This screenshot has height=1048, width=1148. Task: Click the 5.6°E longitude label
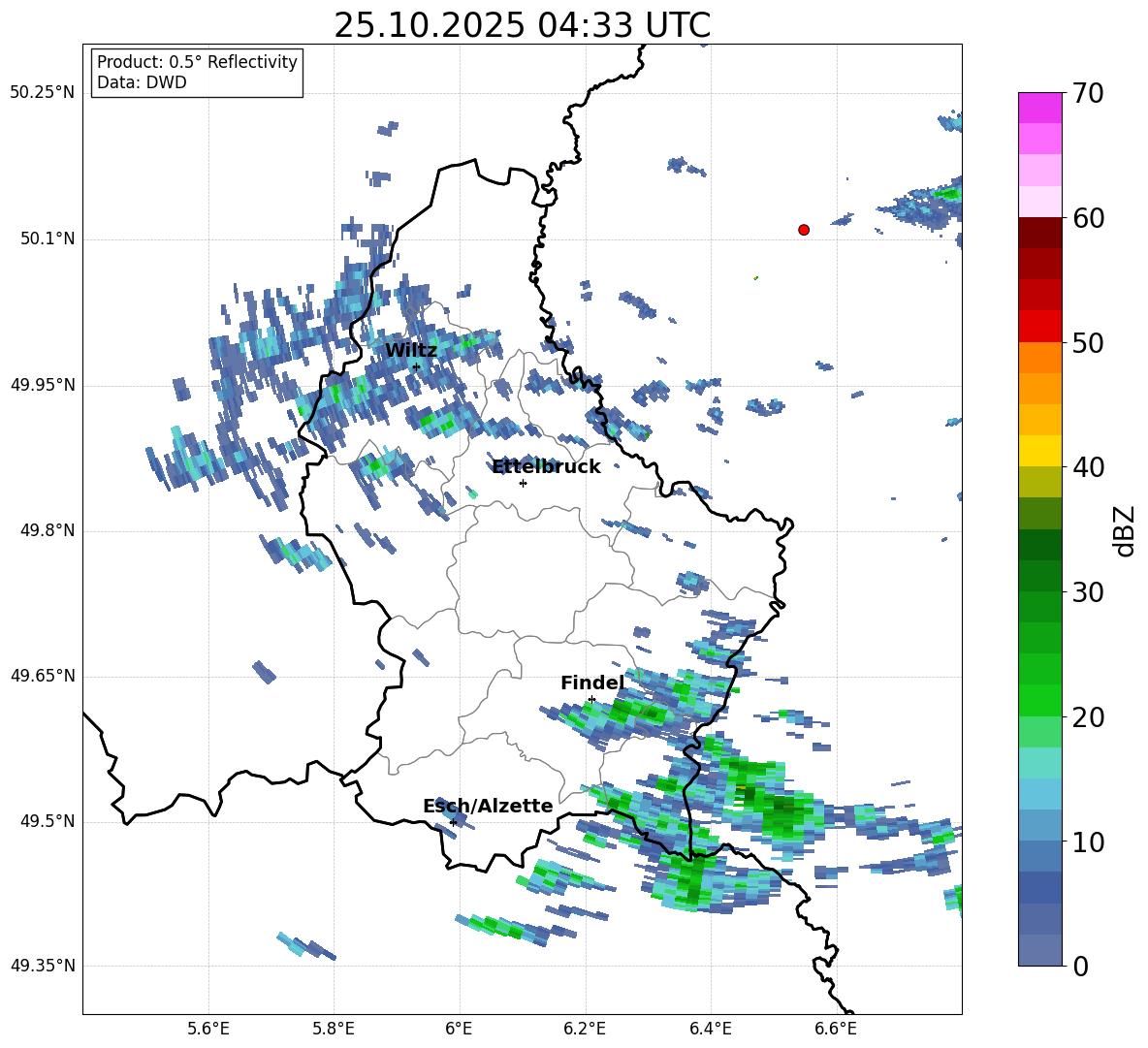point(208,1029)
